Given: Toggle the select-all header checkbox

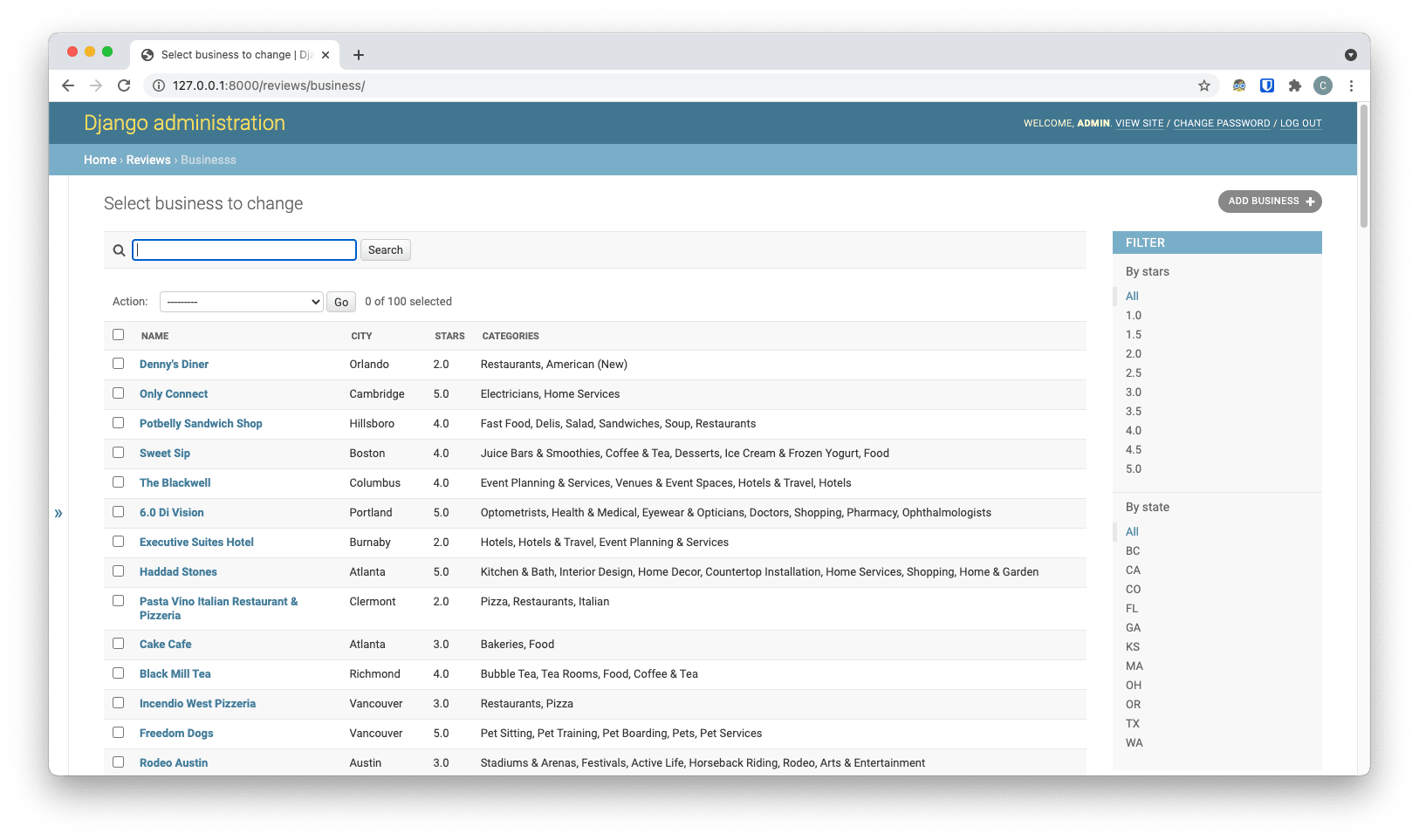Looking at the screenshot, I should point(119,335).
